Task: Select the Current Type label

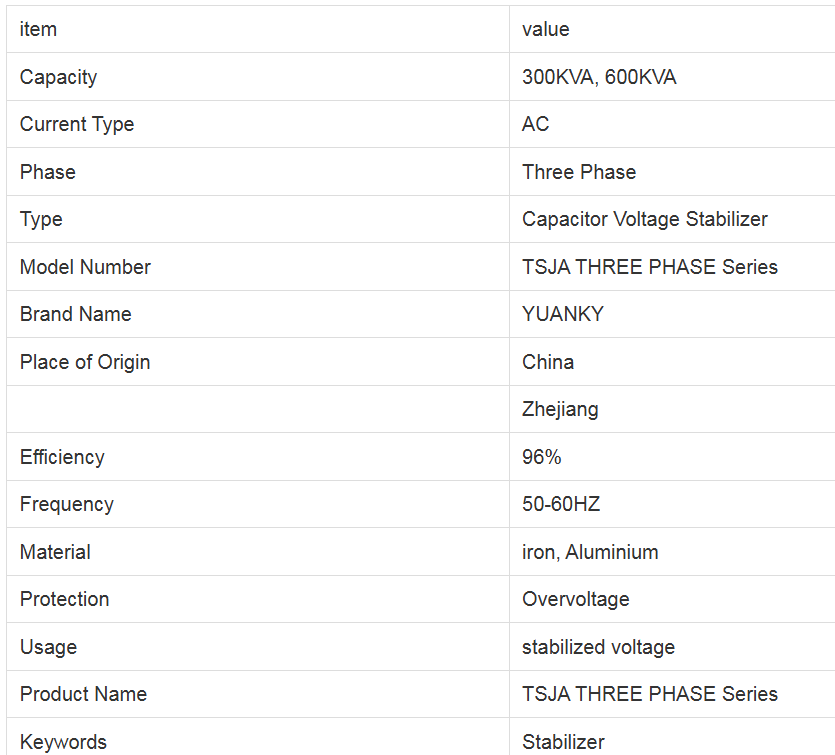Action: pos(77,124)
